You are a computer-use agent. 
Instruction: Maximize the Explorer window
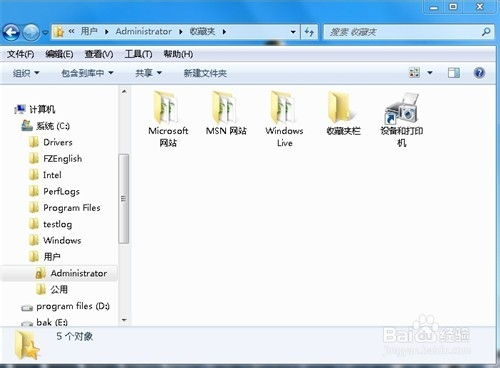tap(453, 7)
